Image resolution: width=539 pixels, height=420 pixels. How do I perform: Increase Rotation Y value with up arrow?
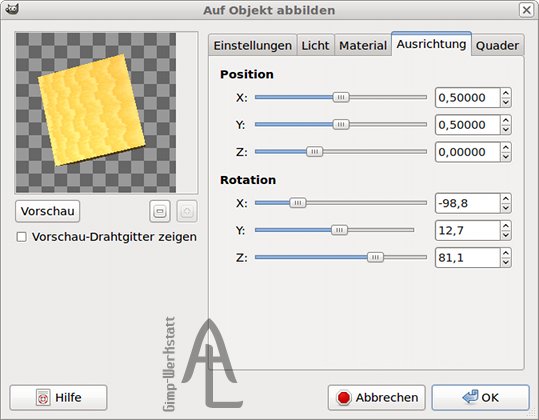pyautogui.click(x=506, y=226)
